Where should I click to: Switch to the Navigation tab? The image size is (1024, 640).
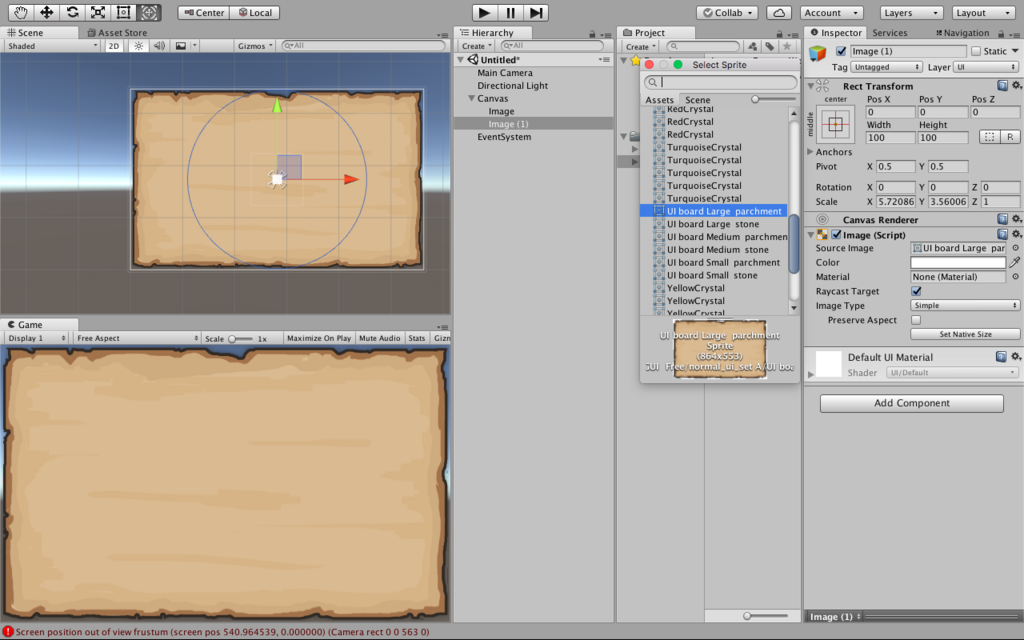962,33
